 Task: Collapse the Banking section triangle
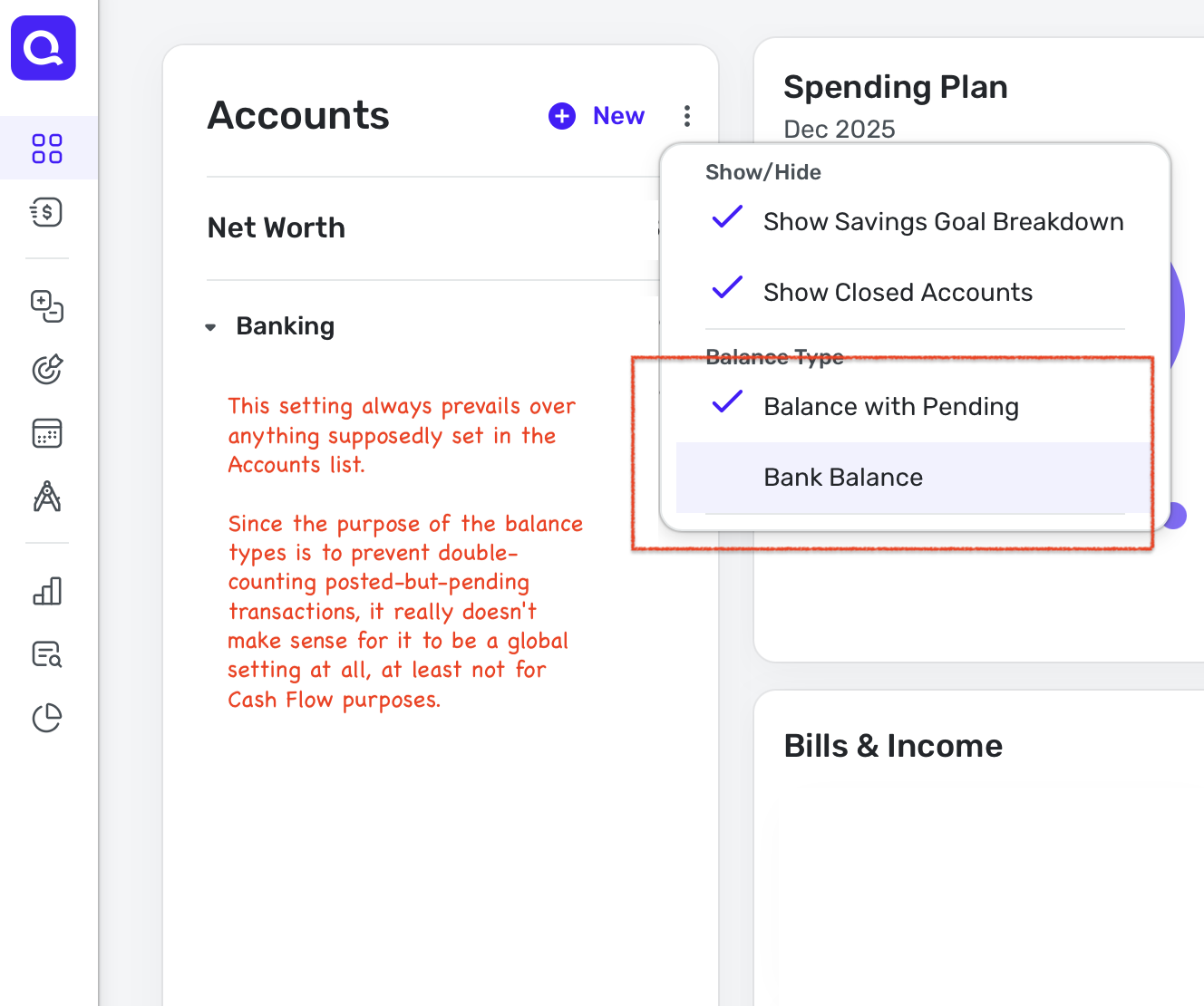pos(210,327)
